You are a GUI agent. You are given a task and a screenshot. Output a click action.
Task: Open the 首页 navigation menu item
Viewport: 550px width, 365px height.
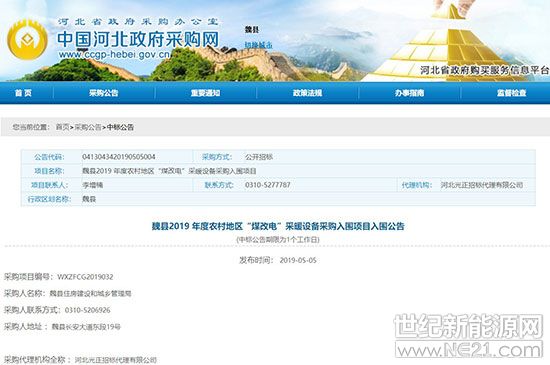[23, 93]
